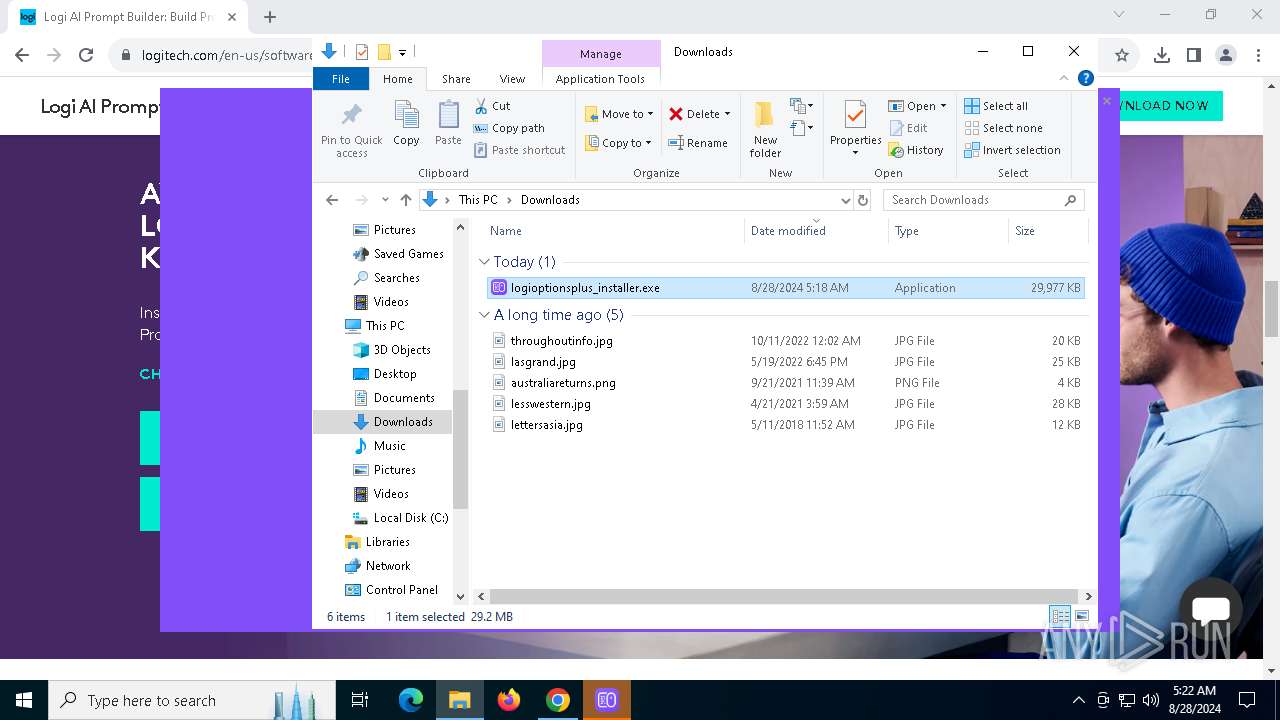Refresh the Downloads folder view
This screenshot has width=1280, height=720.
coord(864,200)
